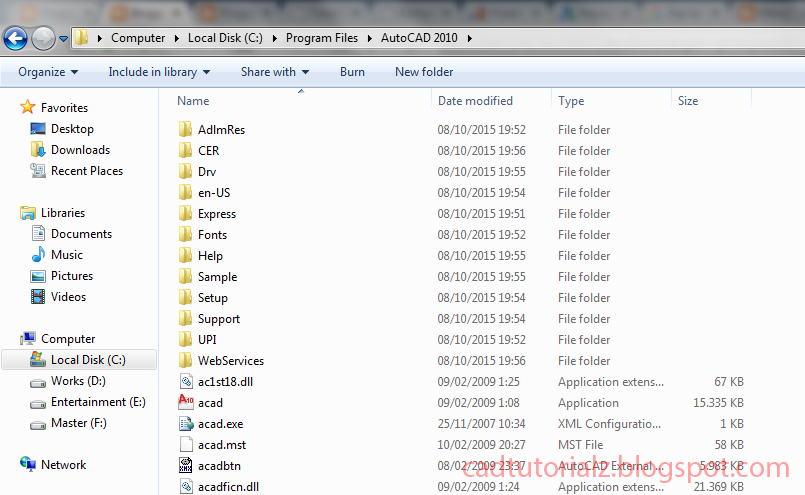Image resolution: width=805 pixels, height=495 pixels.
Task: Click the Burn toolbar button
Action: click(352, 72)
